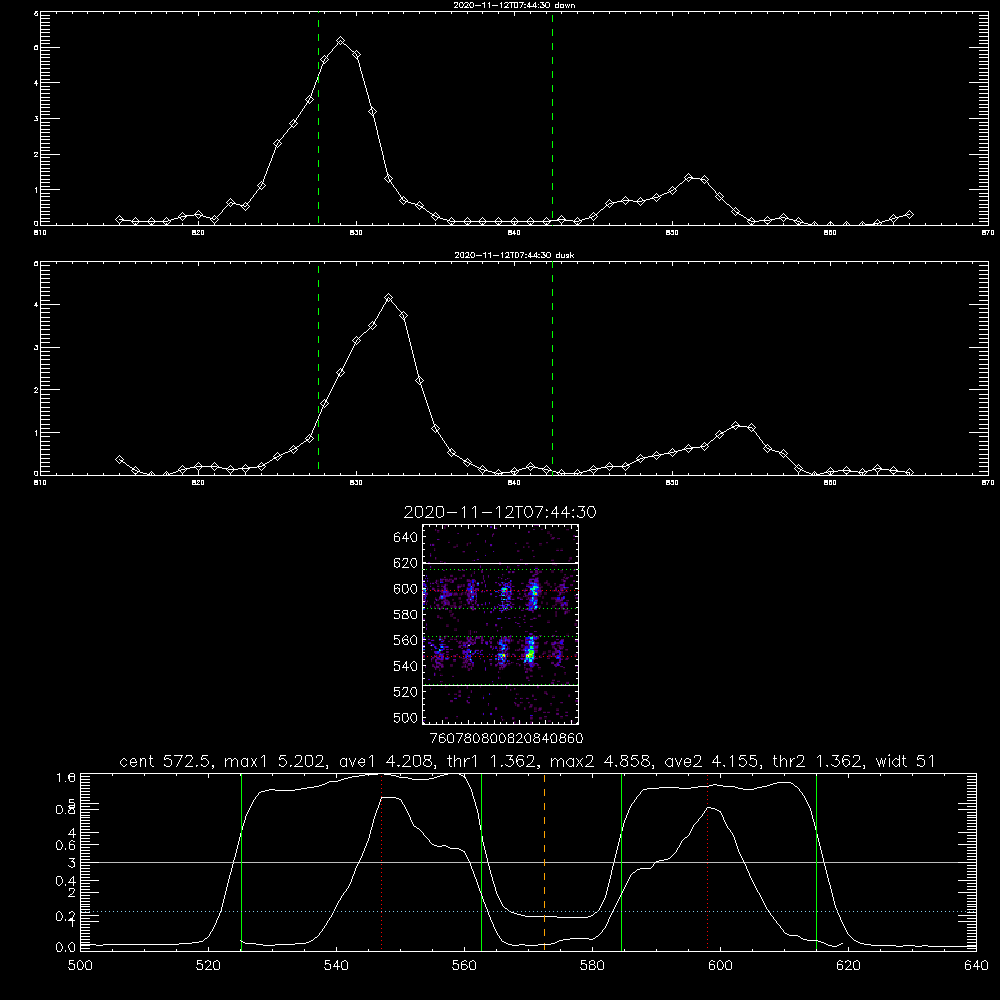The image size is (1000, 1000).
Task: Click the orange dashed center line in bottom plot
Action: pyautogui.click(x=544, y=862)
